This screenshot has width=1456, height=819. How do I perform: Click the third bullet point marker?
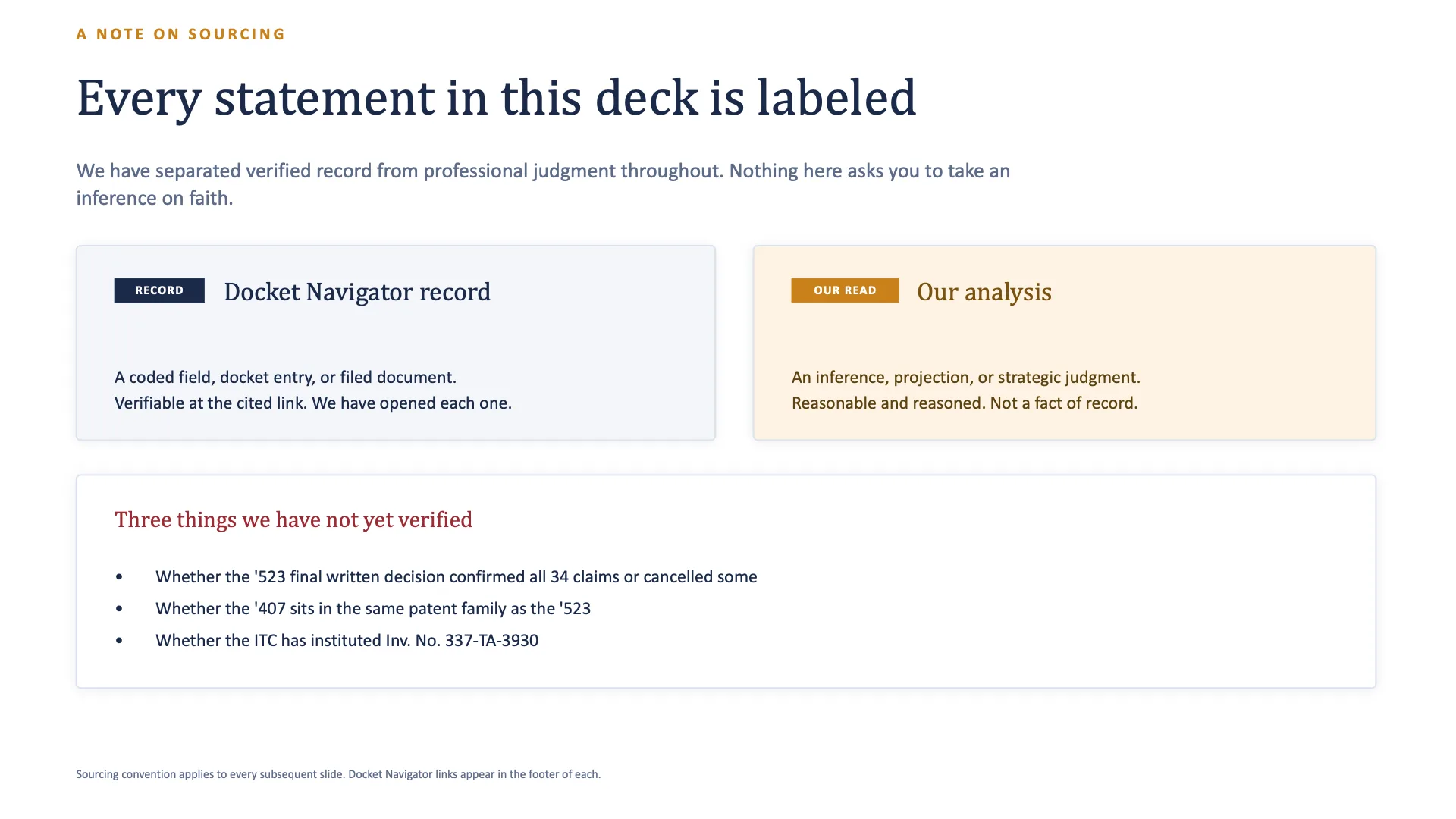(119, 641)
